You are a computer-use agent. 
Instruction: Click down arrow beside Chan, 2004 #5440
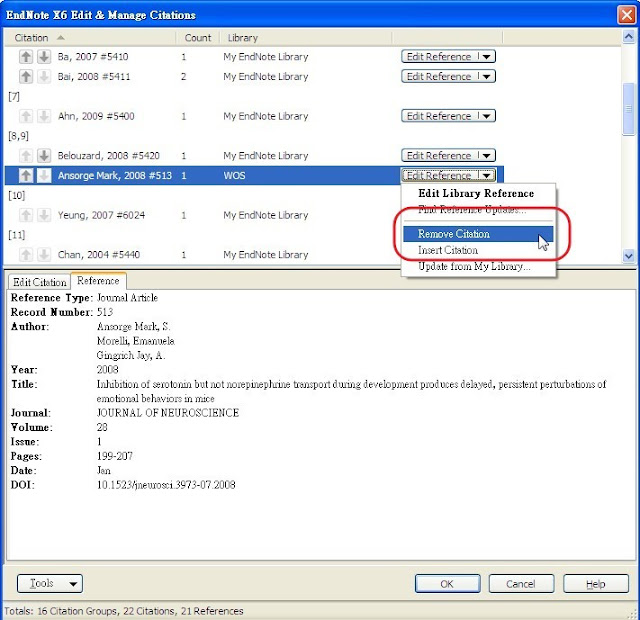44,255
